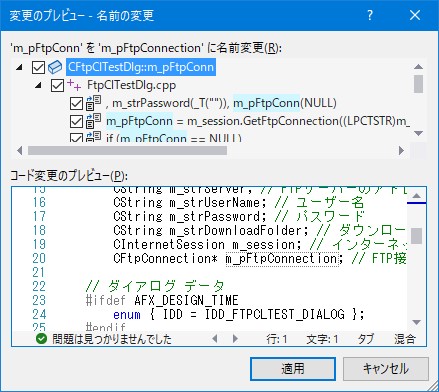Image resolution: width=439 pixels, height=392 pixels.
Task: Click the field icon beside CFtpClTestDlg::m_pFtpConn
Action: click(x=55, y=67)
